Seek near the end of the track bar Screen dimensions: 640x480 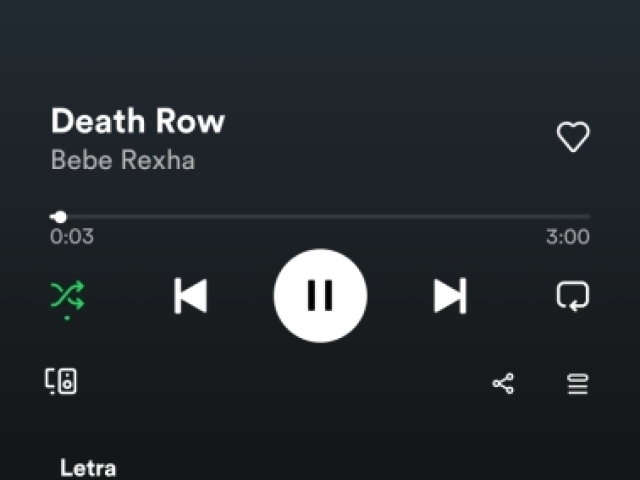point(580,217)
